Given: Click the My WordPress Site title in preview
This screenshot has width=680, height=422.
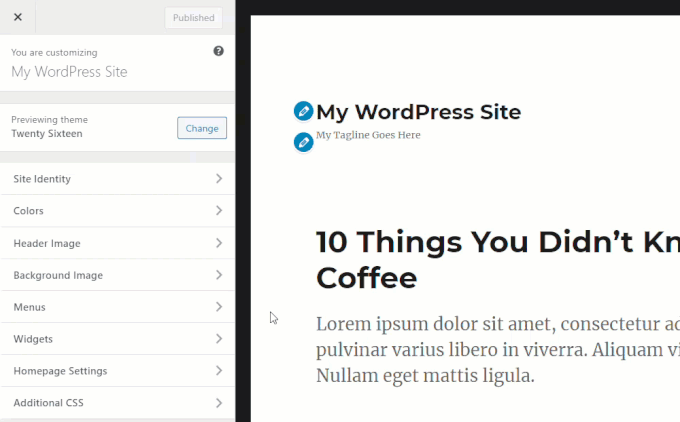Looking at the screenshot, I should 418,112.
